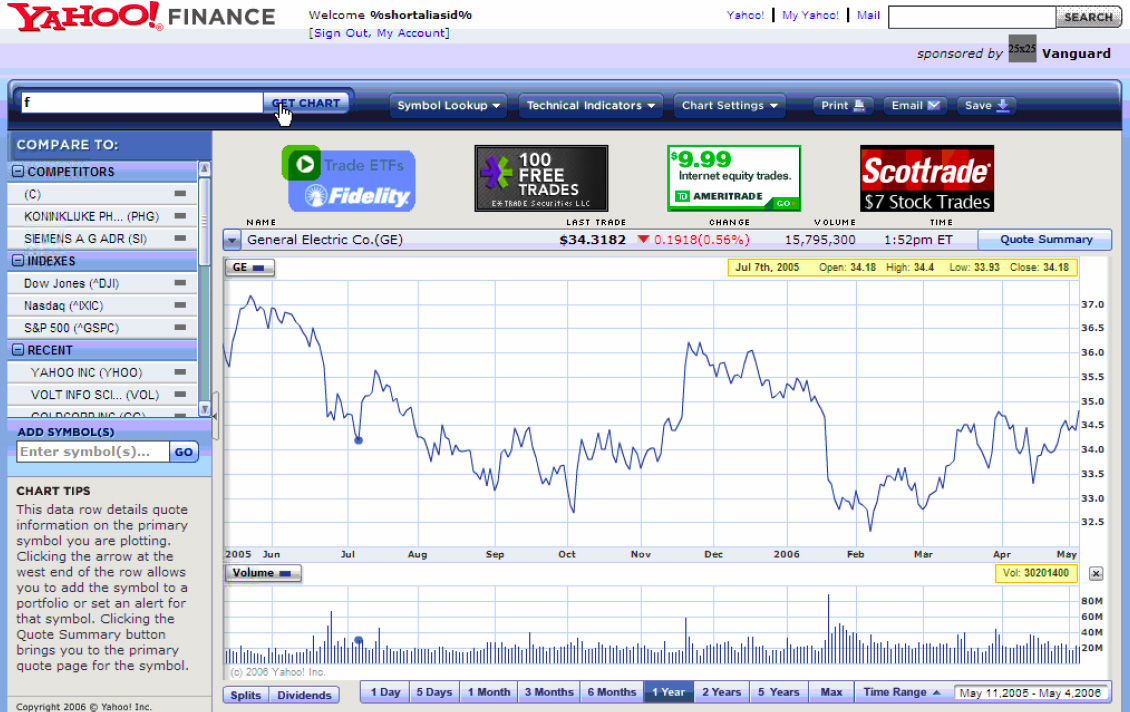Open the Scottrade $7 Stock Trades ad

tap(927, 178)
